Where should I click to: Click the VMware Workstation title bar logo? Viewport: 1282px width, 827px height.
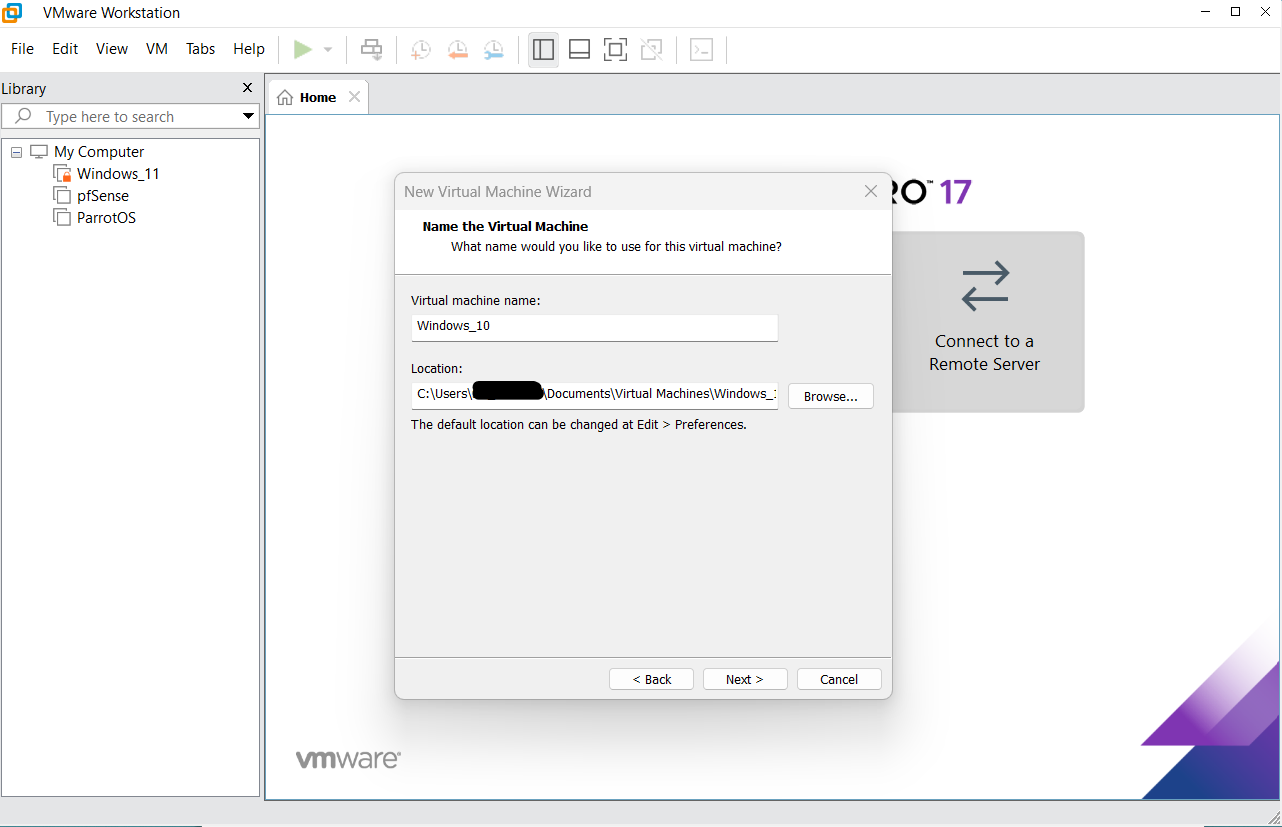pyautogui.click(x=12, y=13)
